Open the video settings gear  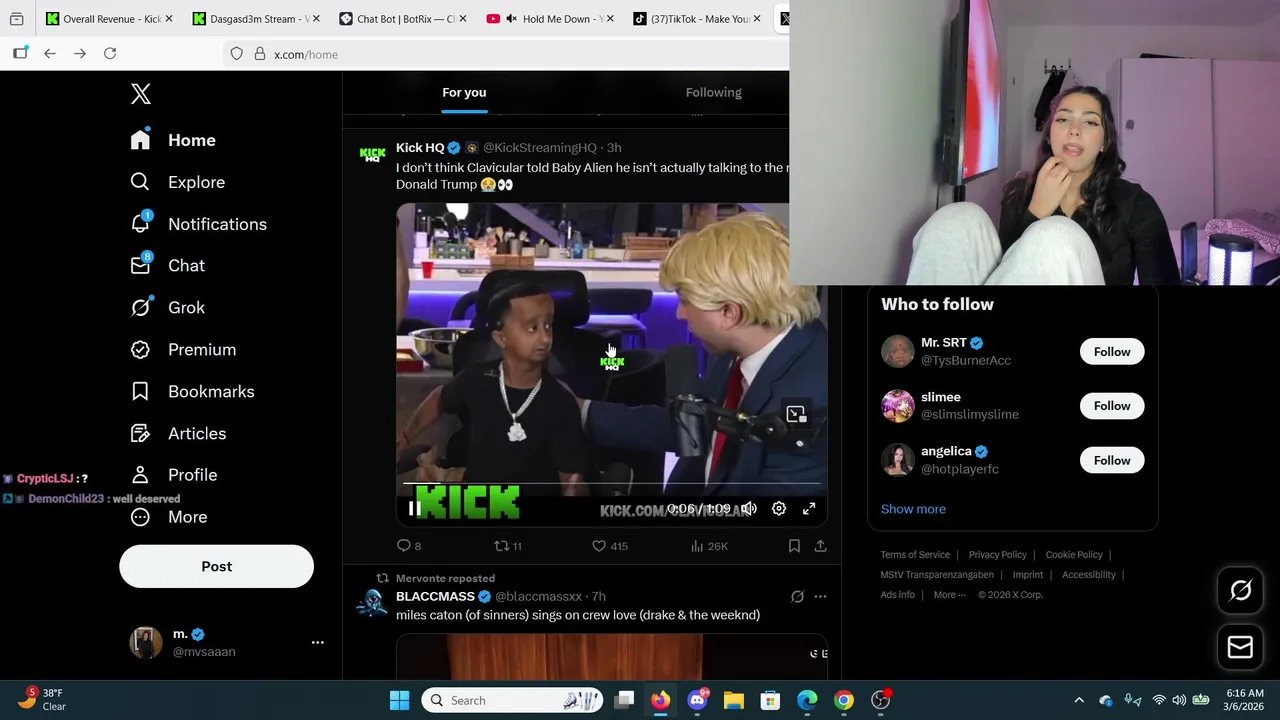point(779,509)
